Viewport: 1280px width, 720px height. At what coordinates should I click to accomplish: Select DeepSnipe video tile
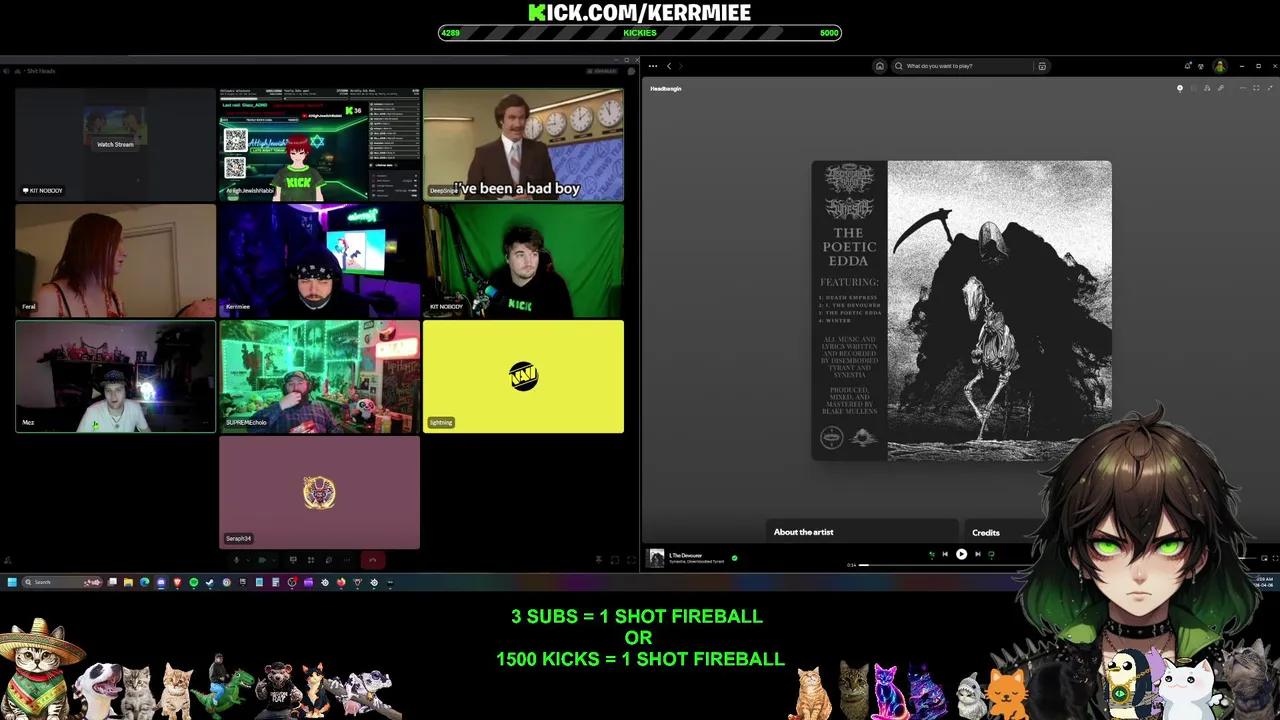pos(523,145)
